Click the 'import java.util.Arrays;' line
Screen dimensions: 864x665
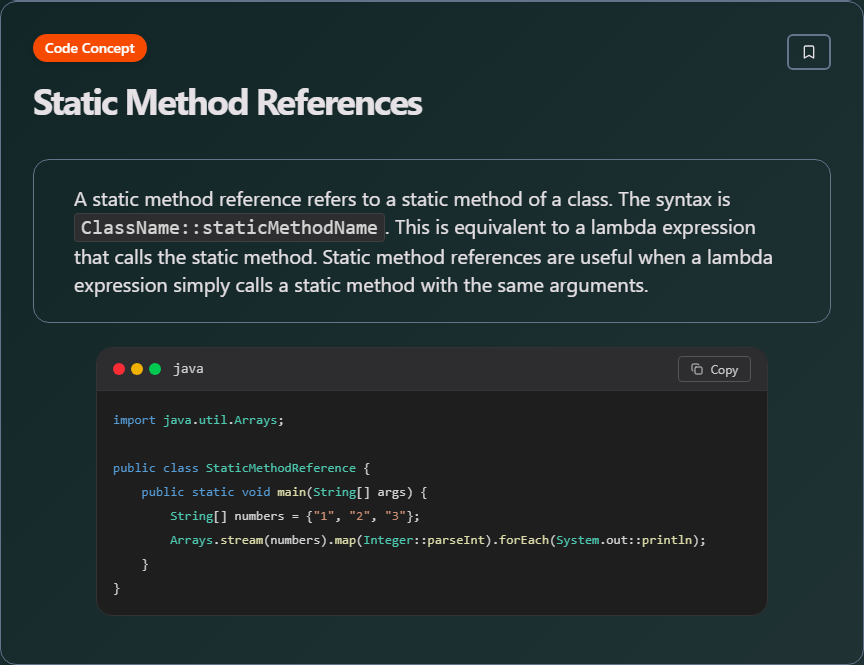[198, 420]
